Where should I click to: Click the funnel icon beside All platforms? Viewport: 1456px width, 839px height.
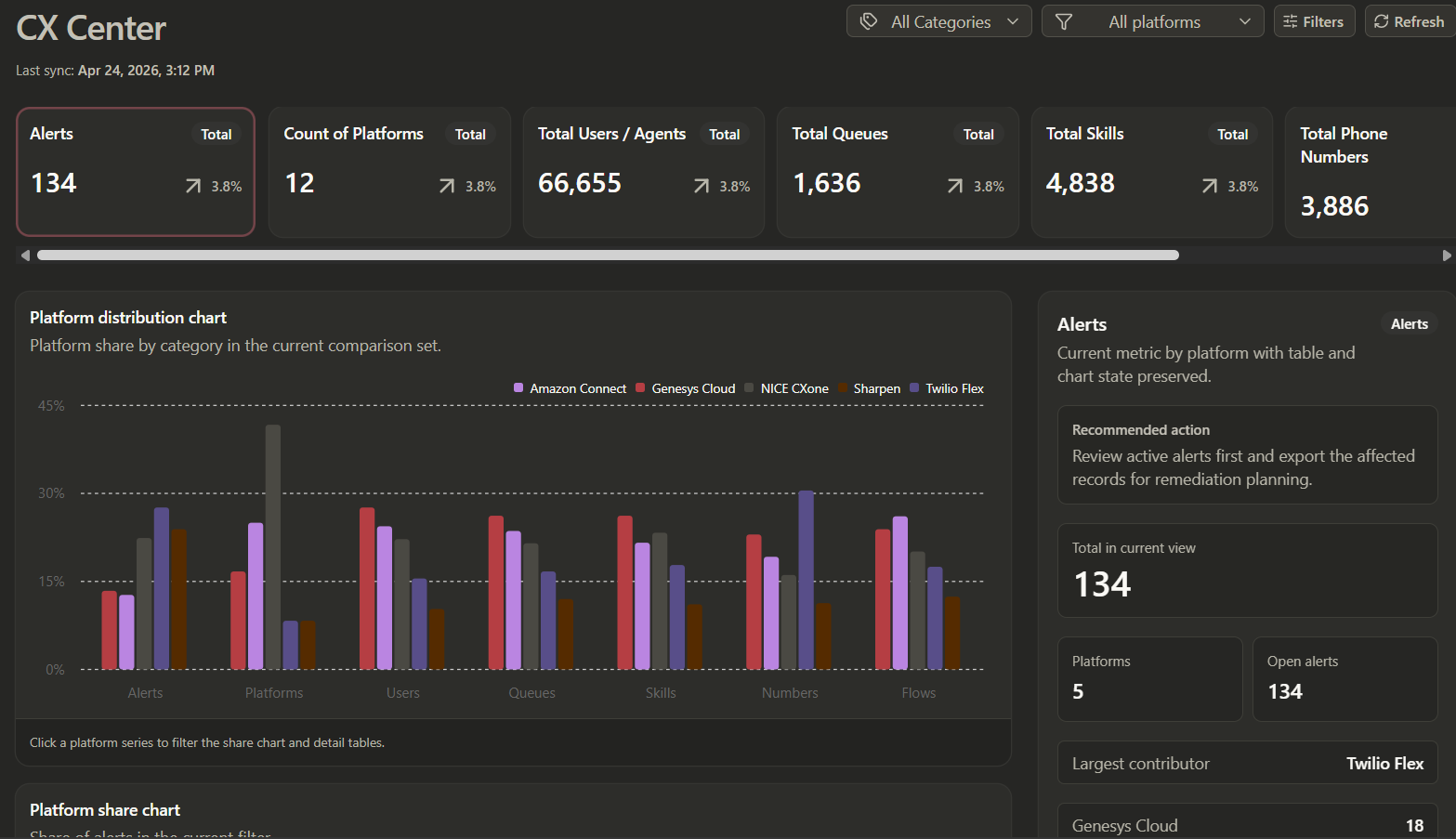point(1064,21)
